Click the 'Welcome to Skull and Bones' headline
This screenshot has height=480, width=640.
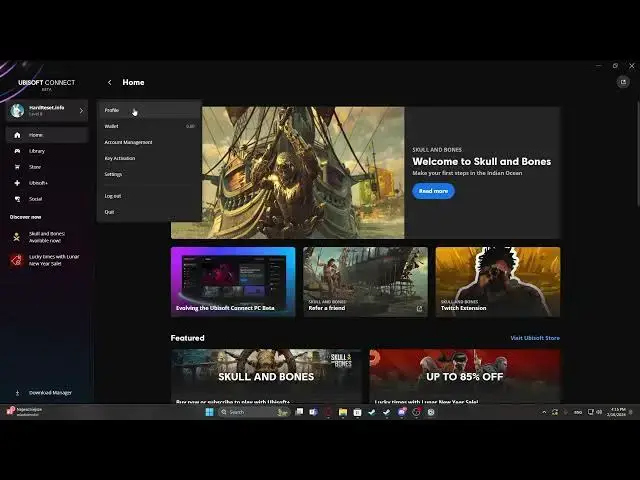pyautogui.click(x=482, y=162)
